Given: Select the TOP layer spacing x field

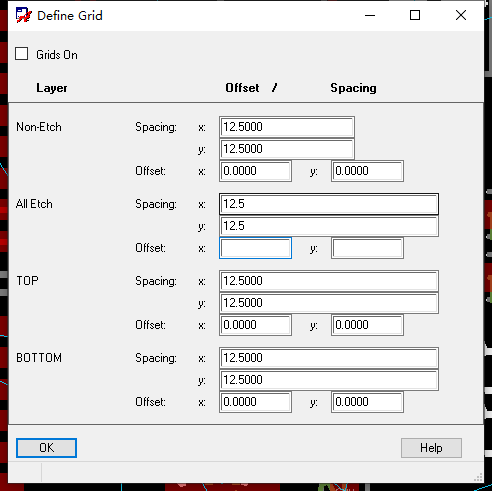Looking at the screenshot, I should (x=329, y=281).
